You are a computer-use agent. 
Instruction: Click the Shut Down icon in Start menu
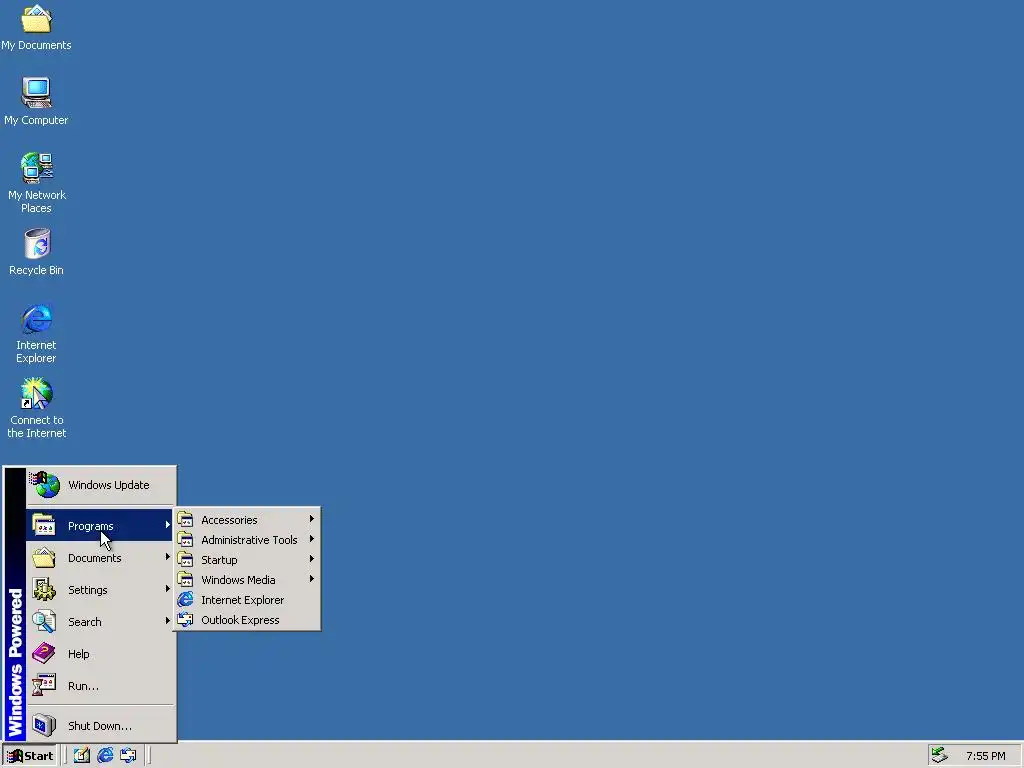click(x=44, y=725)
